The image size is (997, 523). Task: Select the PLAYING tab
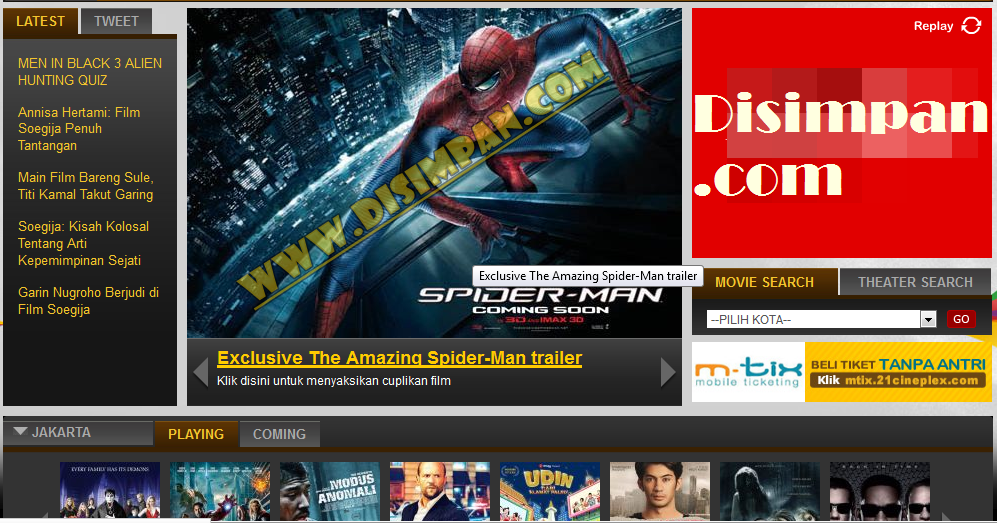[x=196, y=434]
